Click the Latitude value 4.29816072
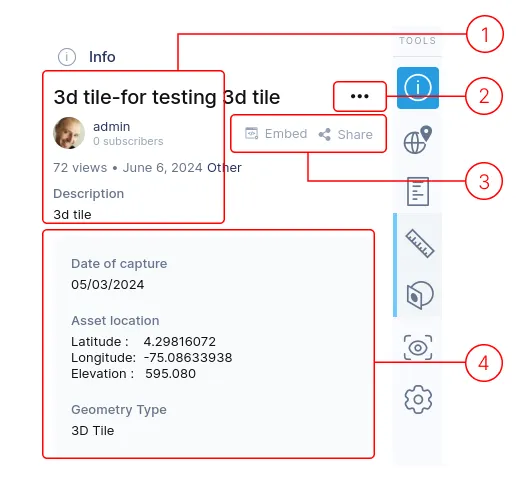Viewport: 530px width, 481px height. [179, 342]
